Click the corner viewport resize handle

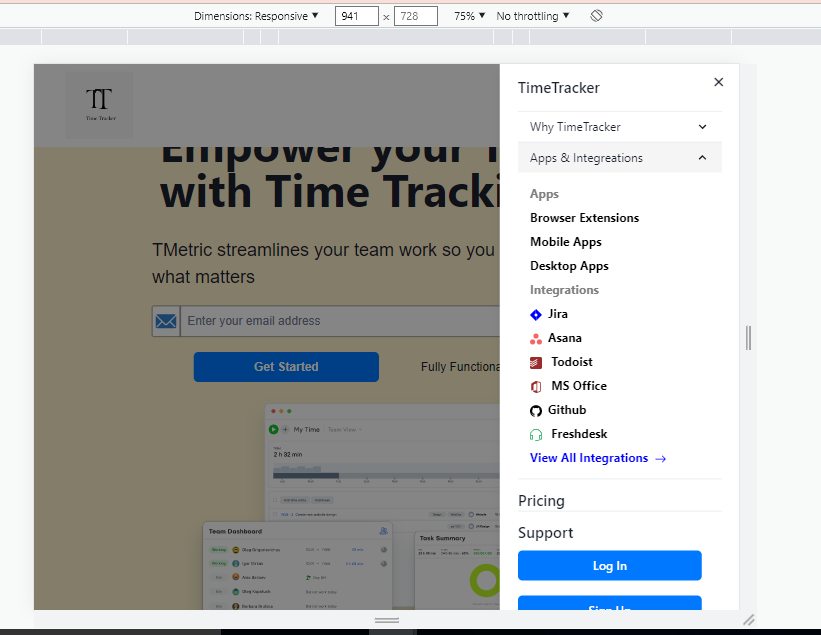click(x=749, y=620)
